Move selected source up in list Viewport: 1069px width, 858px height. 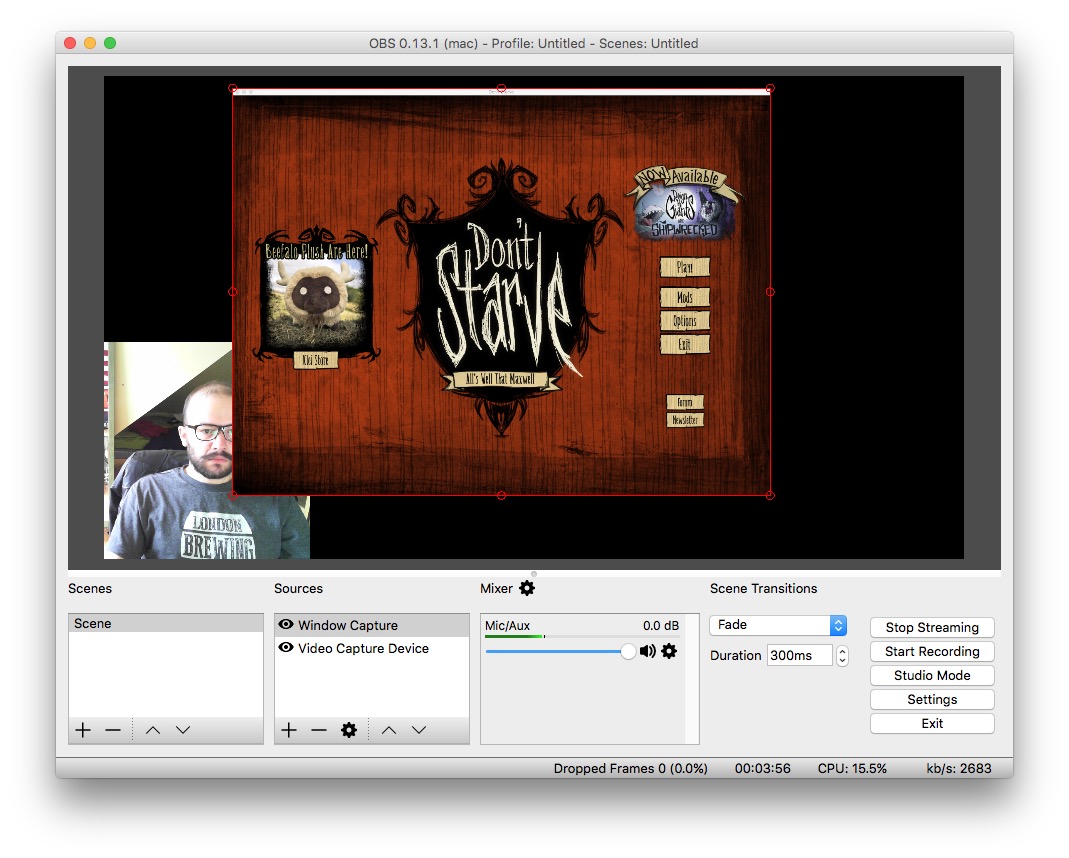(x=389, y=730)
